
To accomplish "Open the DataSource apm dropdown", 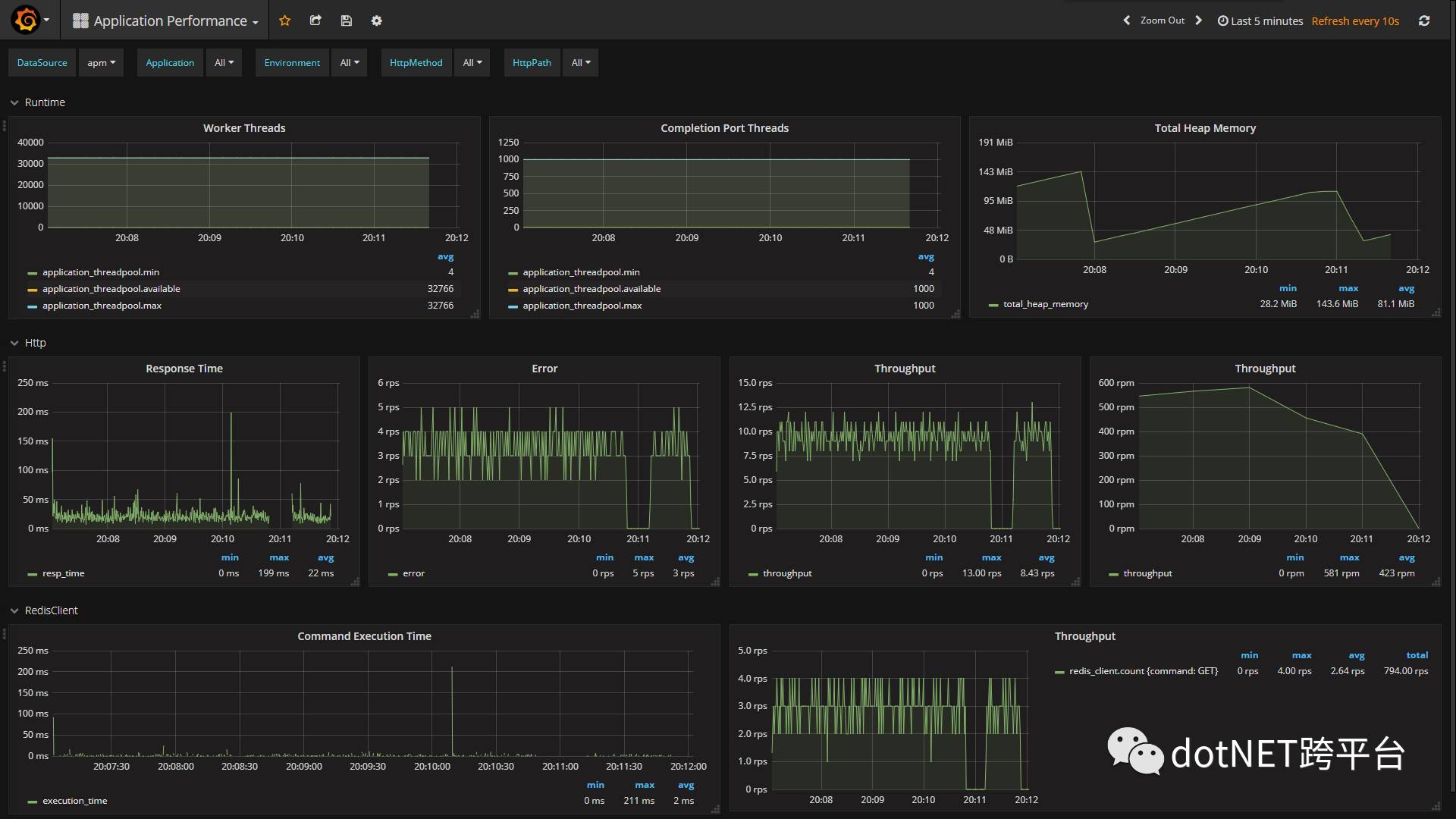I will click(101, 63).
